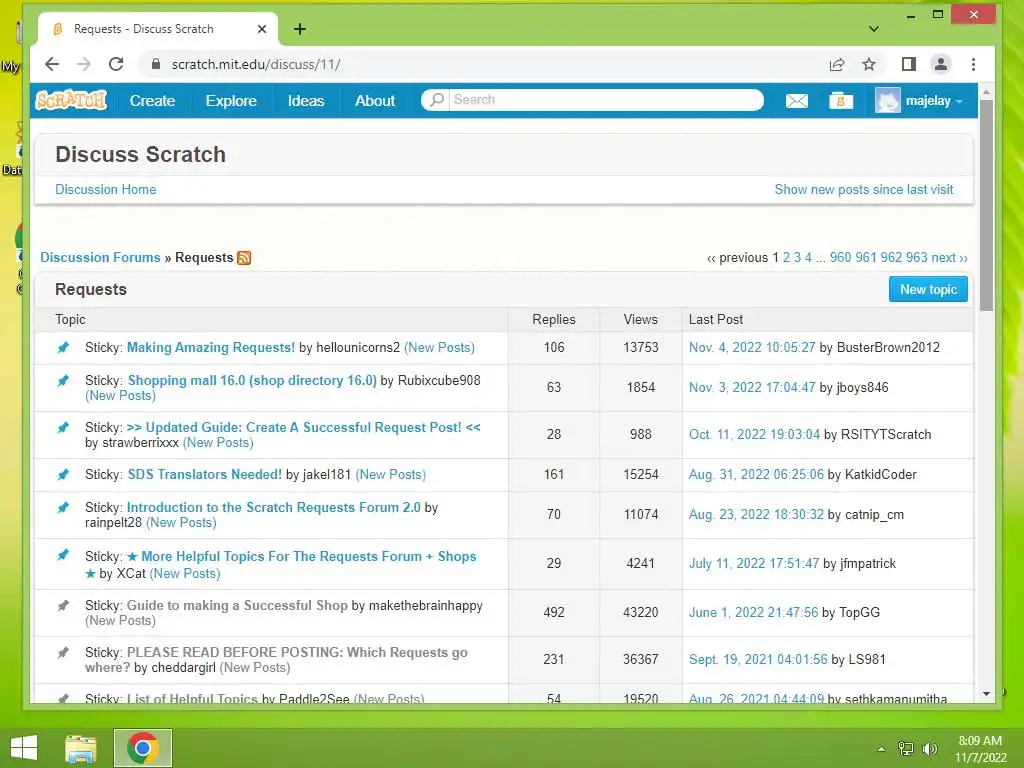The image size is (1024, 768).
Task: Open More Helpful Topics For The Requests Forum topic
Action: (301, 556)
